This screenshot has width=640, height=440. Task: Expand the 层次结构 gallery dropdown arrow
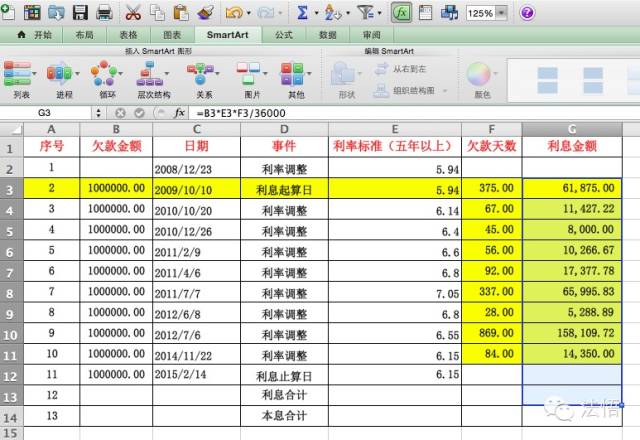point(167,74)
